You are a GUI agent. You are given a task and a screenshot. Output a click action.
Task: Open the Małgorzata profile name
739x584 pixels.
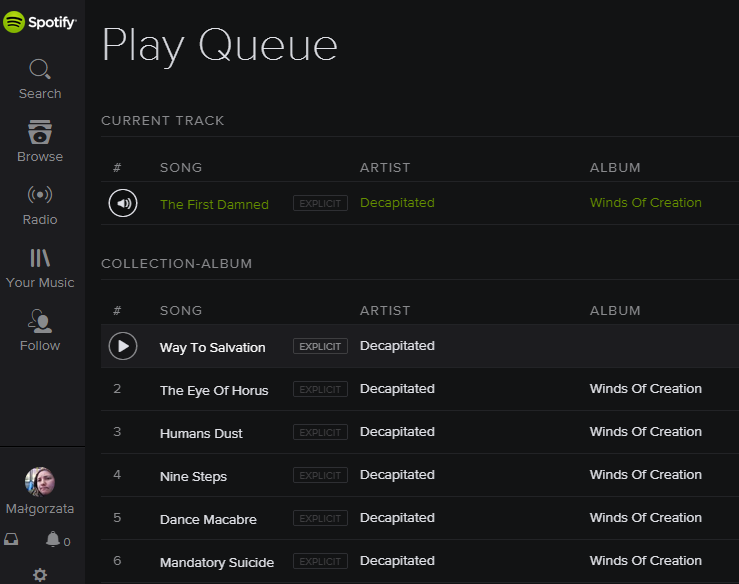tap(40, 509)
